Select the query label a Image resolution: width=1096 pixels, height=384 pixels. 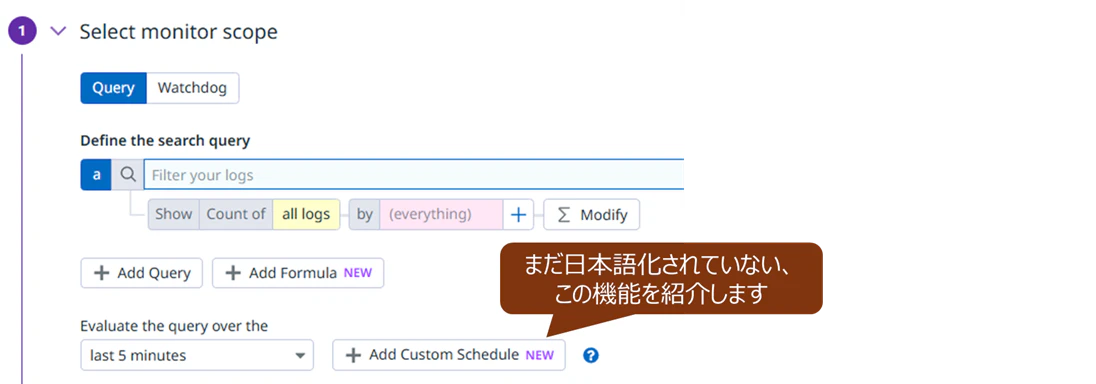tap(96, 174)
